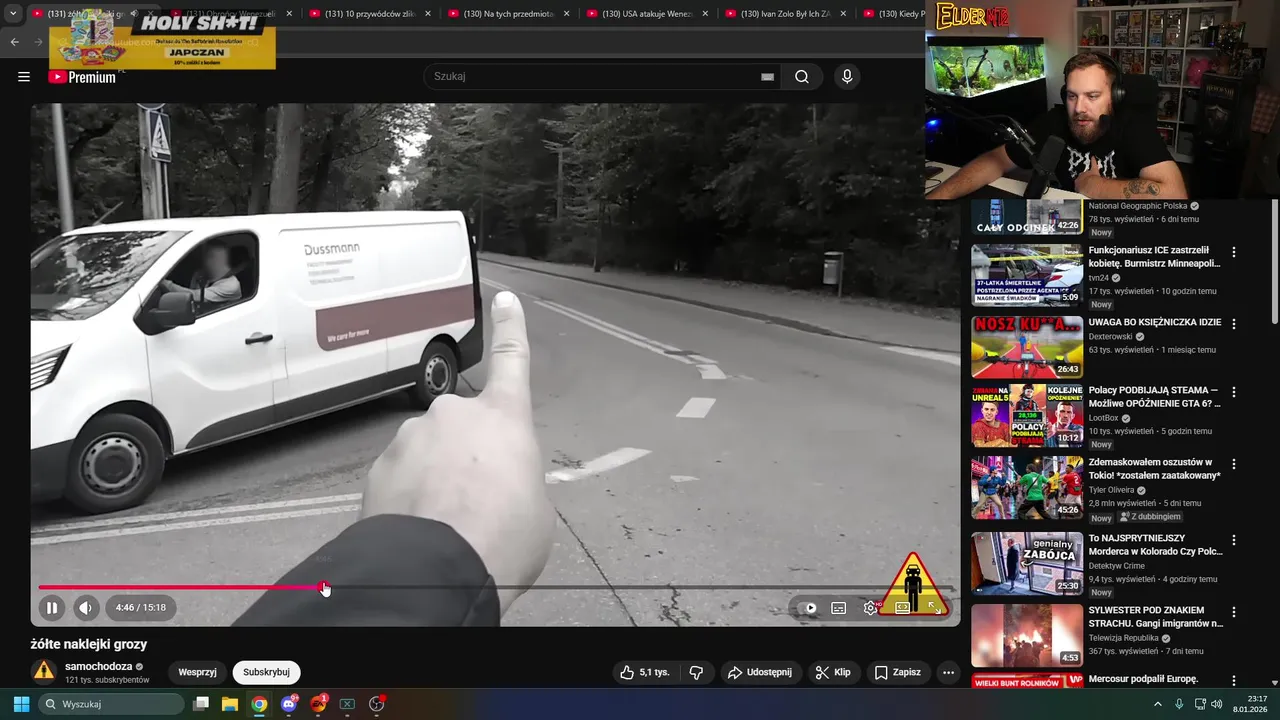Switch to tab 'USA atakuje Wenez...'

pos(647,14)
